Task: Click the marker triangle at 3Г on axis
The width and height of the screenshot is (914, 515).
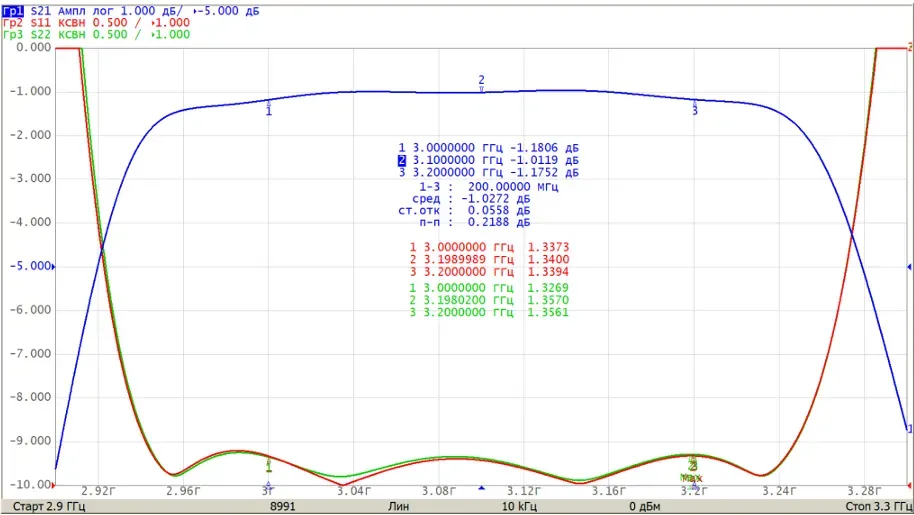Action: [269, 484]
